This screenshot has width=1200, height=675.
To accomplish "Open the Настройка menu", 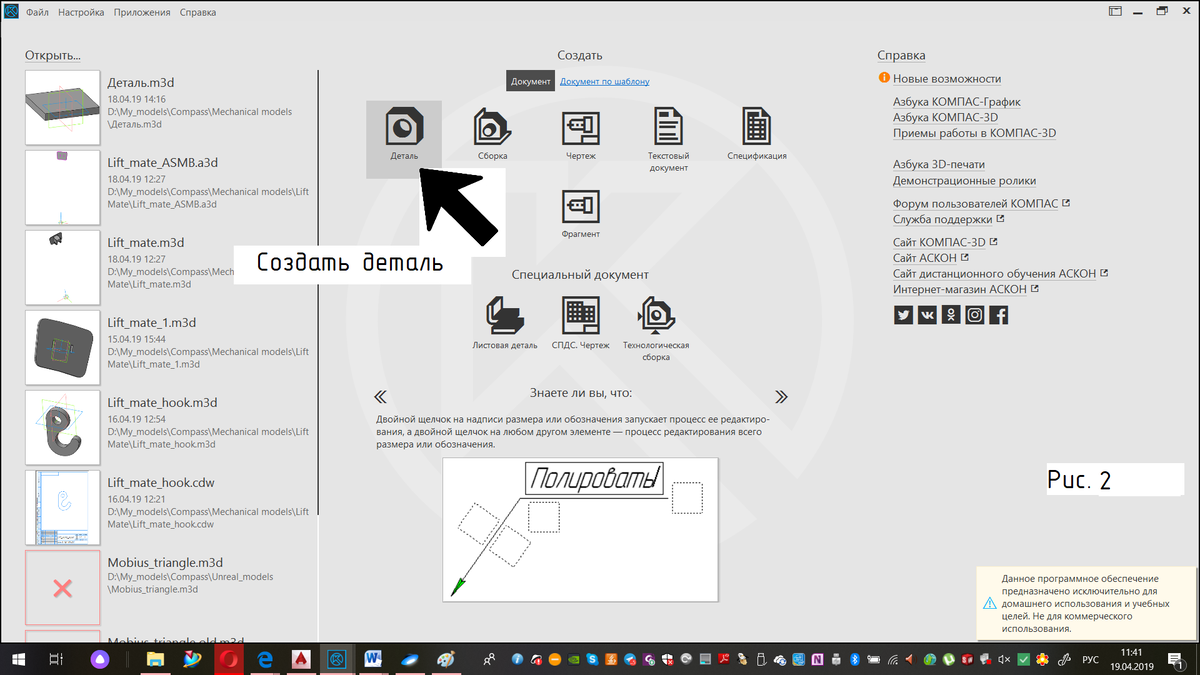I will pyautogui.click(x=81, y=12).
